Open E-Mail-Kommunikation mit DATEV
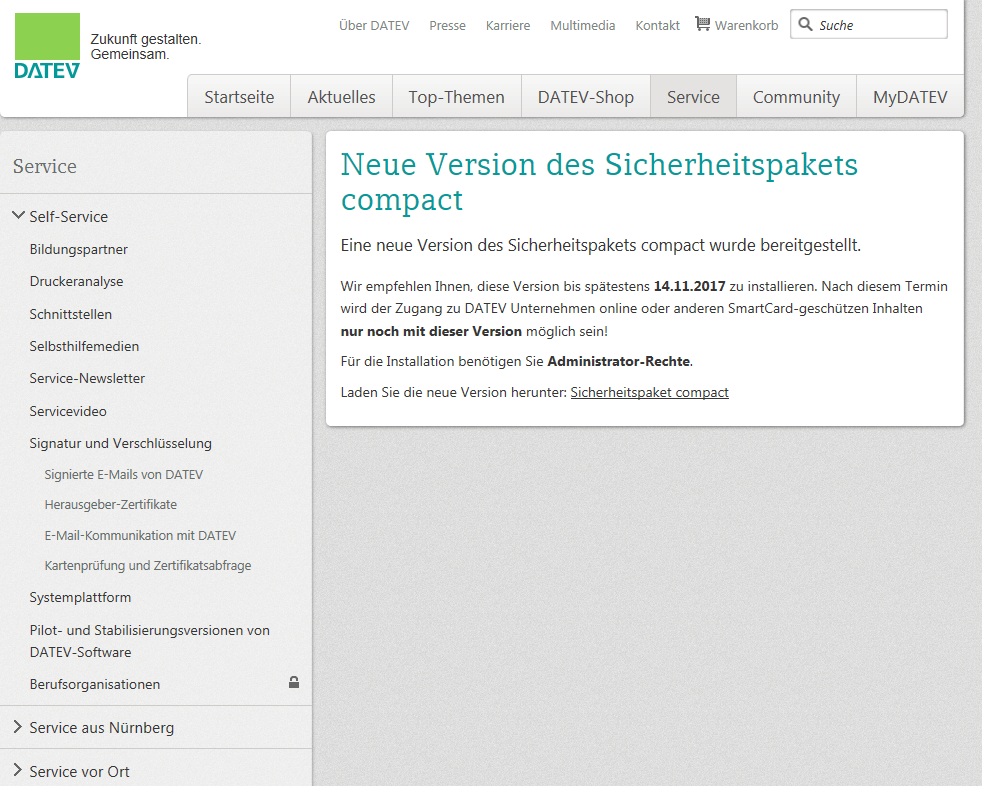 pyautogui.click(x=140, y=535)
